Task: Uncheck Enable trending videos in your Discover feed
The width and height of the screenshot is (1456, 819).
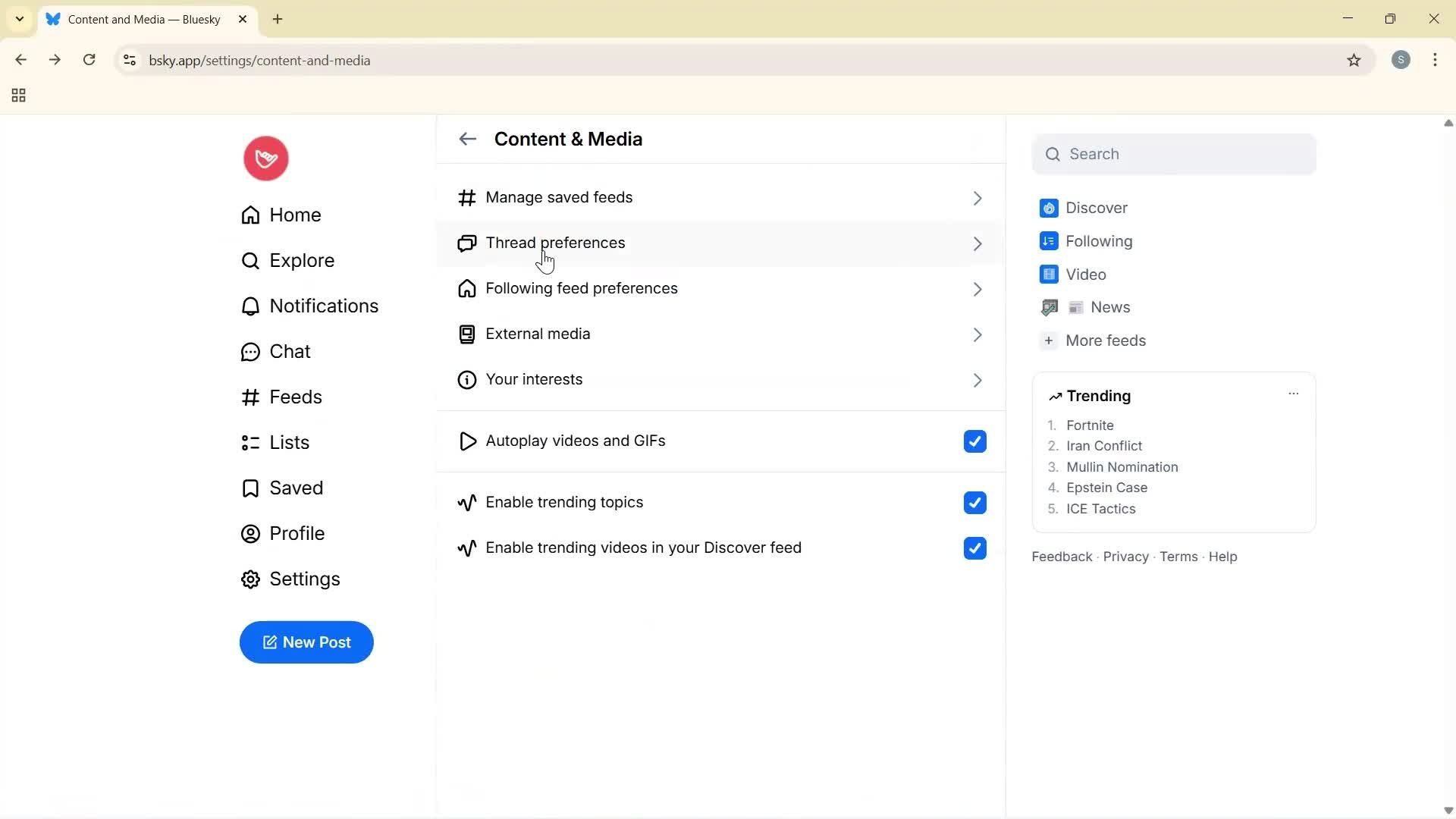Action: 974,548
